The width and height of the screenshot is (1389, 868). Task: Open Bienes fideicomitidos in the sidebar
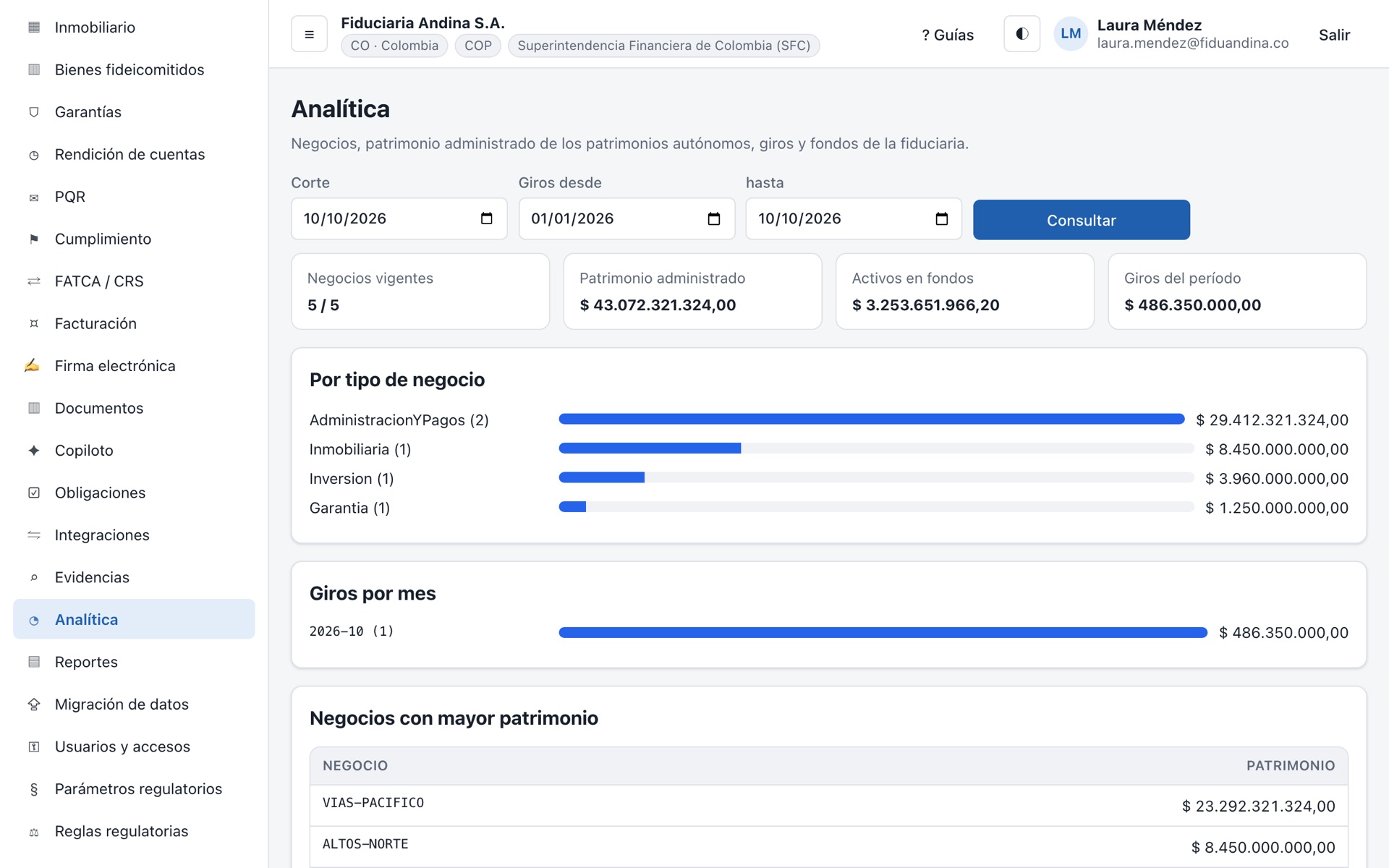pyautogui.click(x=134, y=69)
